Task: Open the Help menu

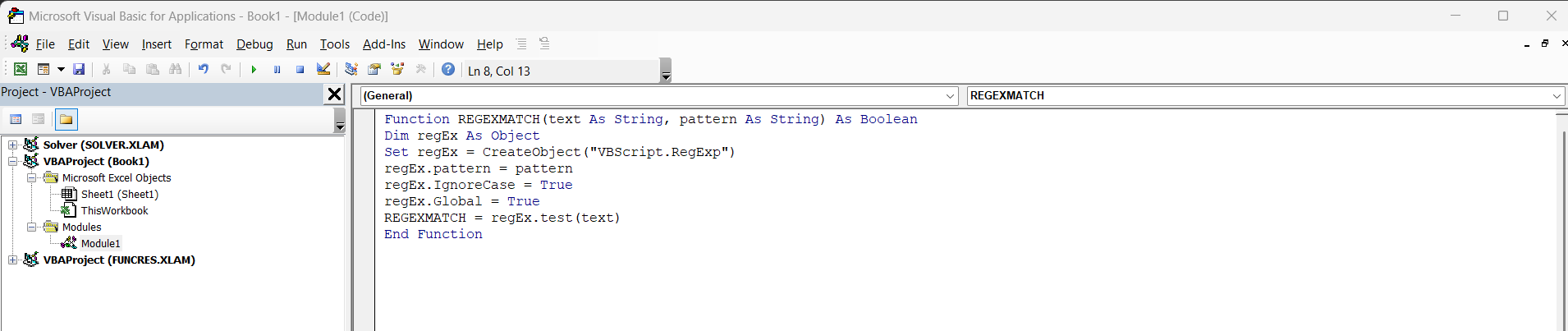Action: [x=490, y=44]
